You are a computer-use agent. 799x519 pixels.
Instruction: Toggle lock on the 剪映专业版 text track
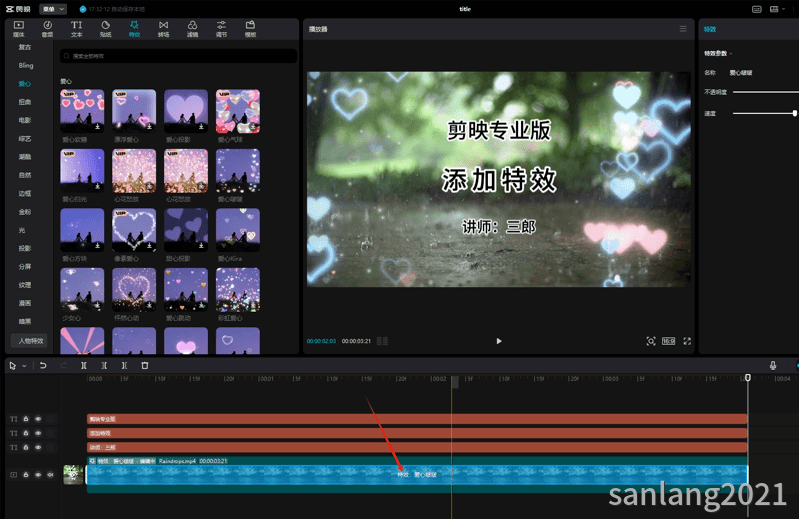[26, 419]
